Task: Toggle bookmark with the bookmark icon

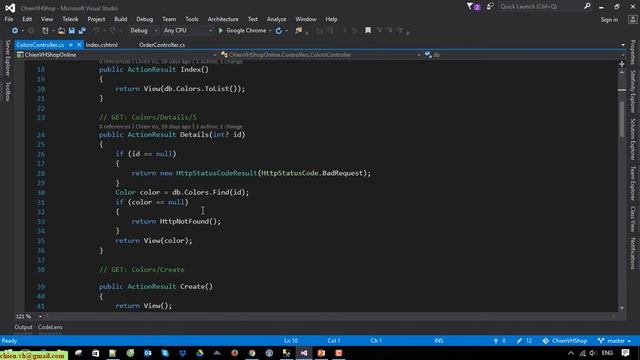Action: click(x=368, y=31)
